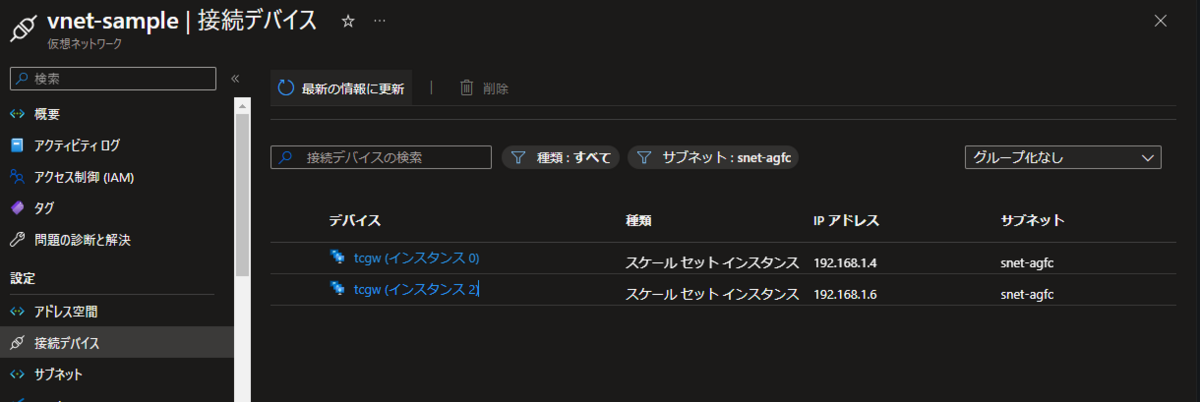1200x402 pixels.
Task: Open アドレス空間 in the sidebar
Action: pyautogui.click(x=66, y=311)
